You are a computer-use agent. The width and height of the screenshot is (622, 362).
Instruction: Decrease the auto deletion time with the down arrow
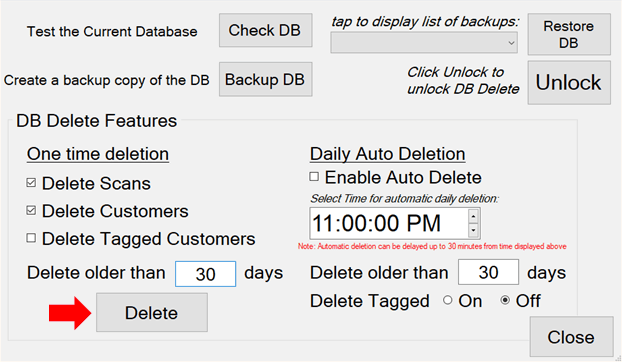point(473,230)
